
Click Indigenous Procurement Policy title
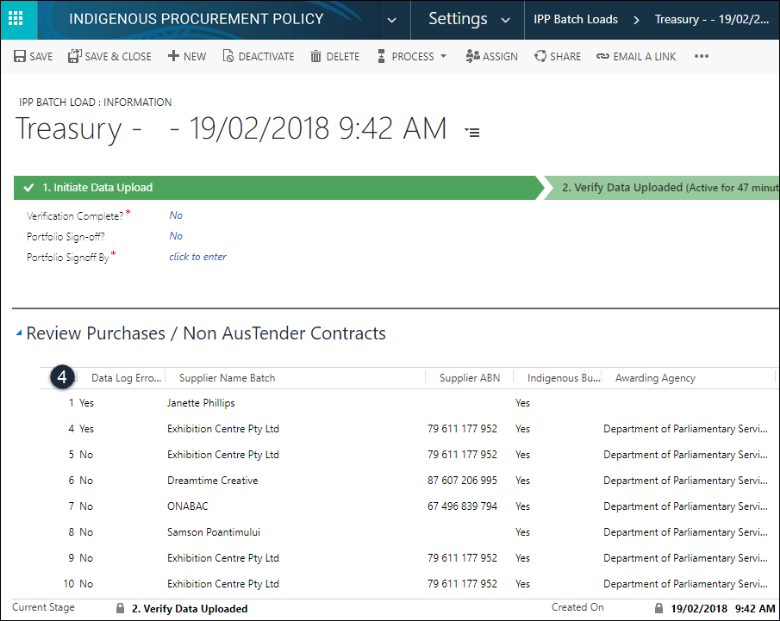[x=196, y=19]
